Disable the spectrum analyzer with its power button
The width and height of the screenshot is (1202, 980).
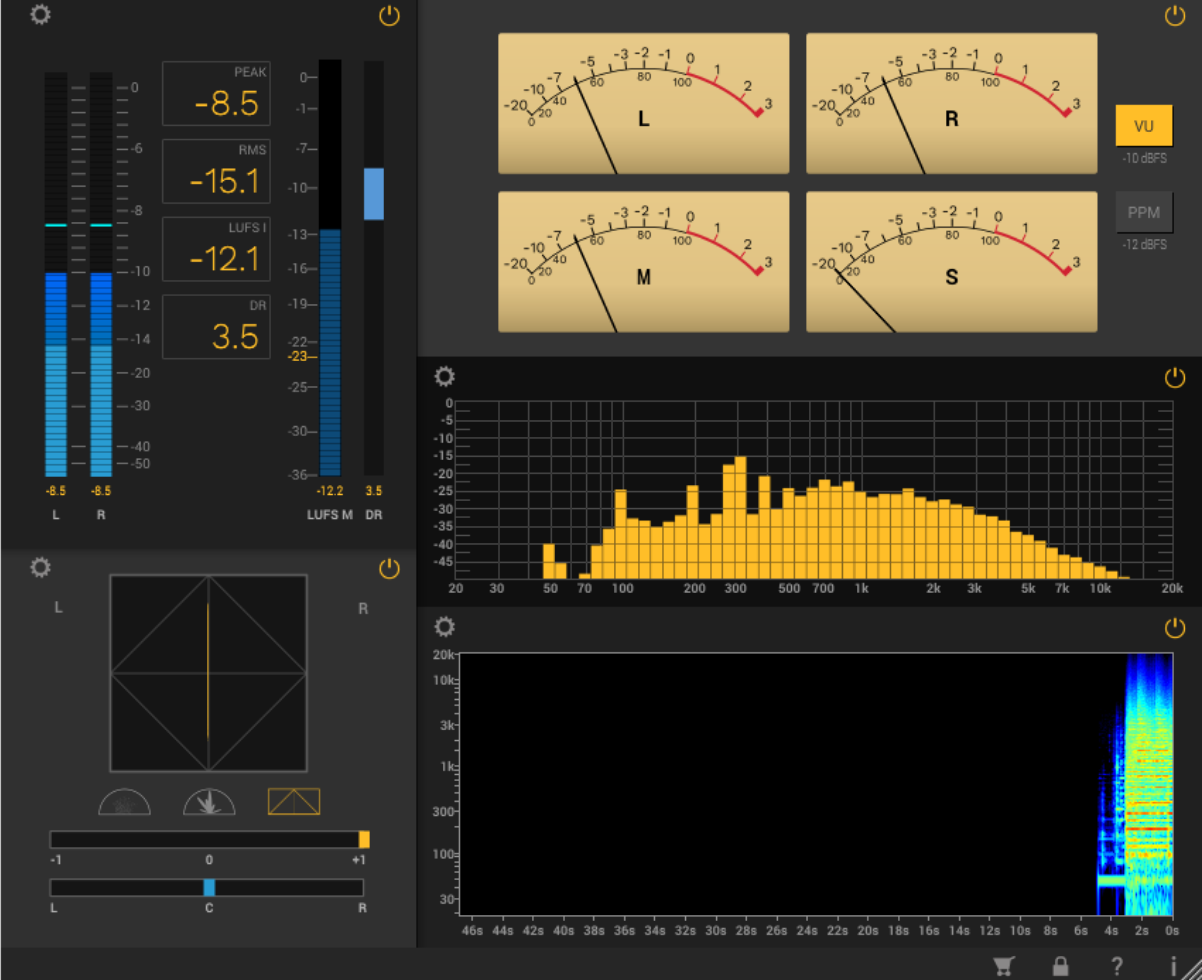point(1175,378)
